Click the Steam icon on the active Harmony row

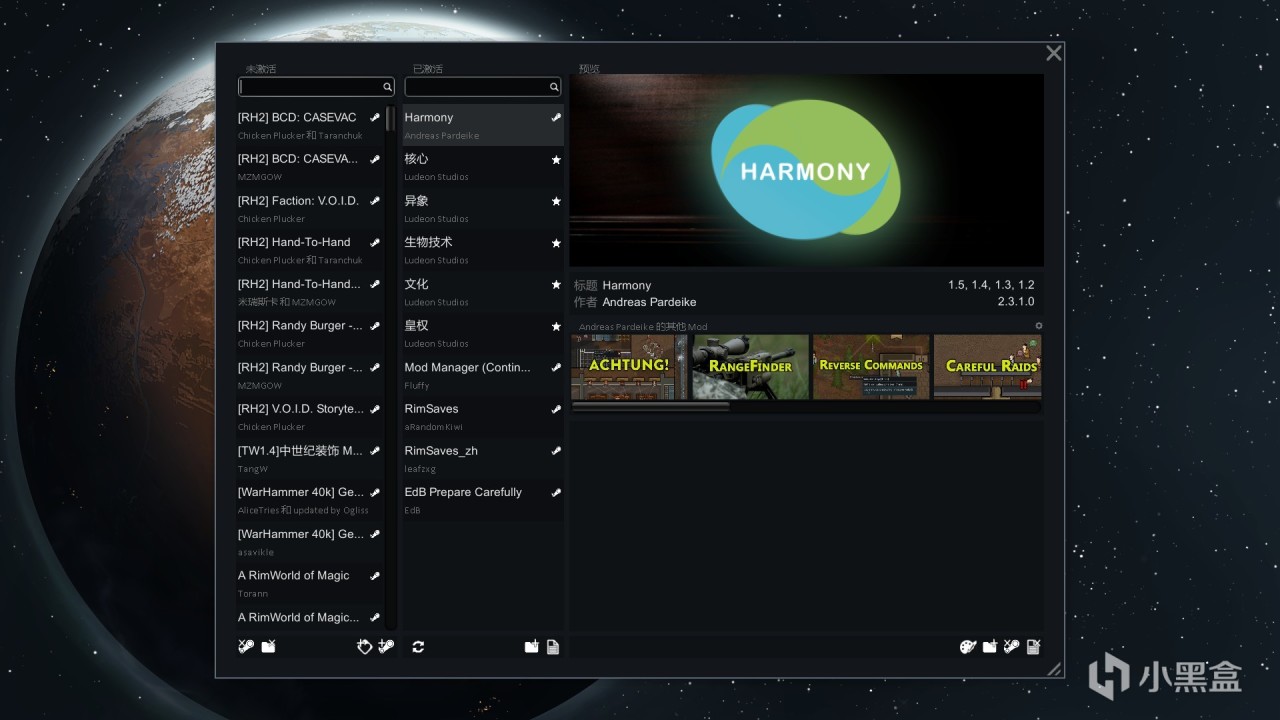point(556,118)
